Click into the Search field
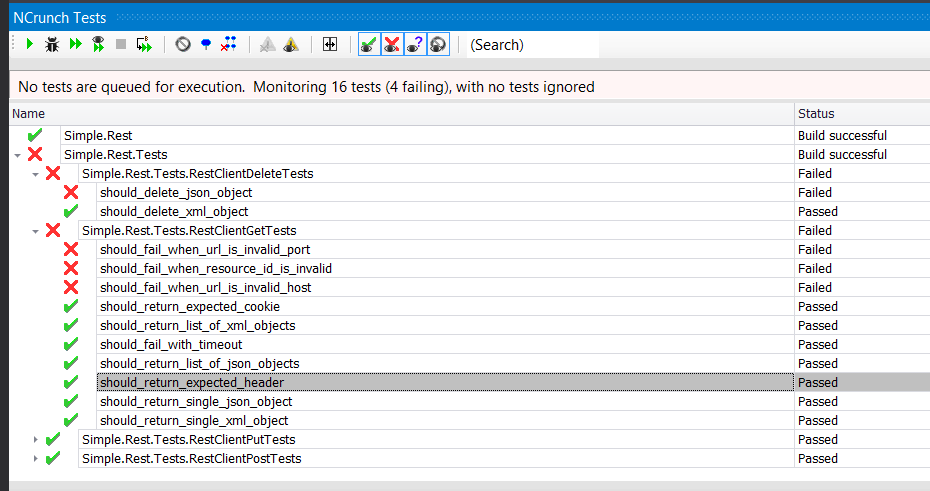 click(530, 44)
